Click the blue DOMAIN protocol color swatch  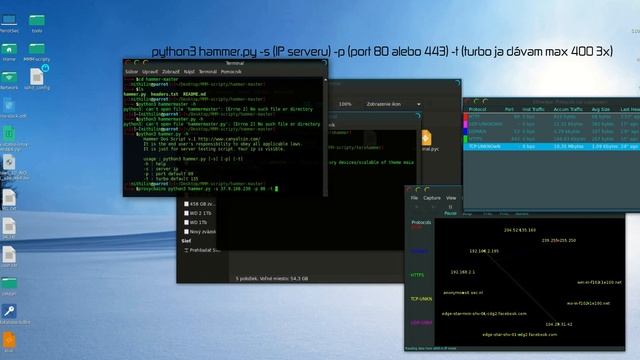pyautogui.click(x=466, y=131)
